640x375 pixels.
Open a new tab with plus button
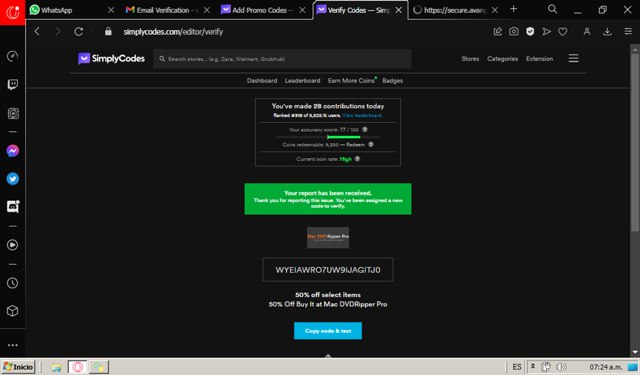513,9
